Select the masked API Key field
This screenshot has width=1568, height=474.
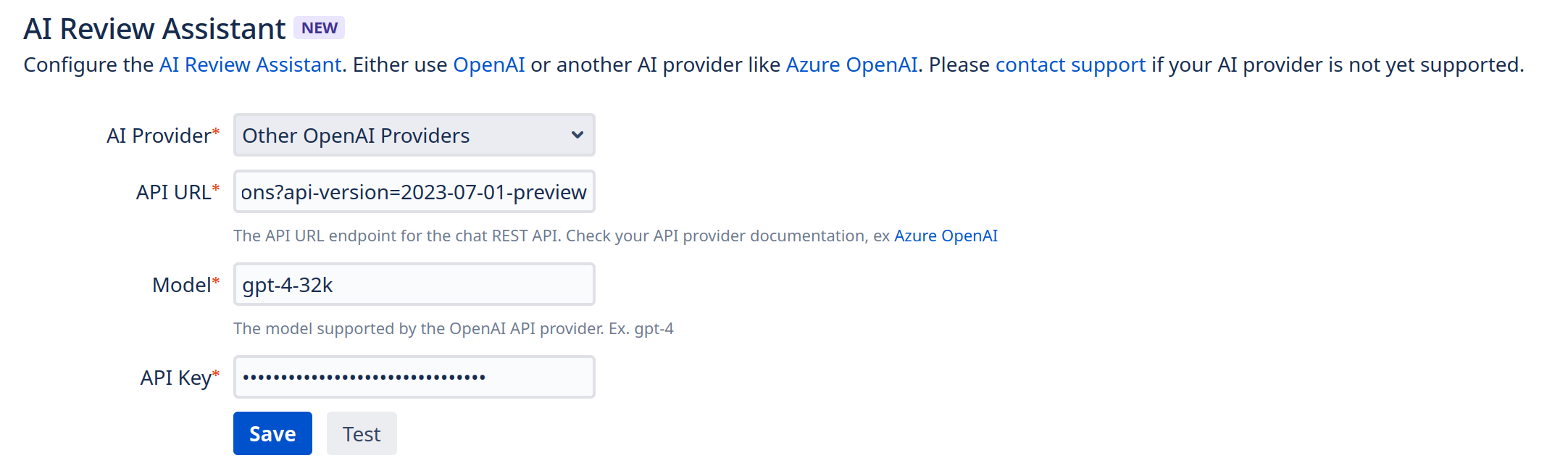click(414, 378)
